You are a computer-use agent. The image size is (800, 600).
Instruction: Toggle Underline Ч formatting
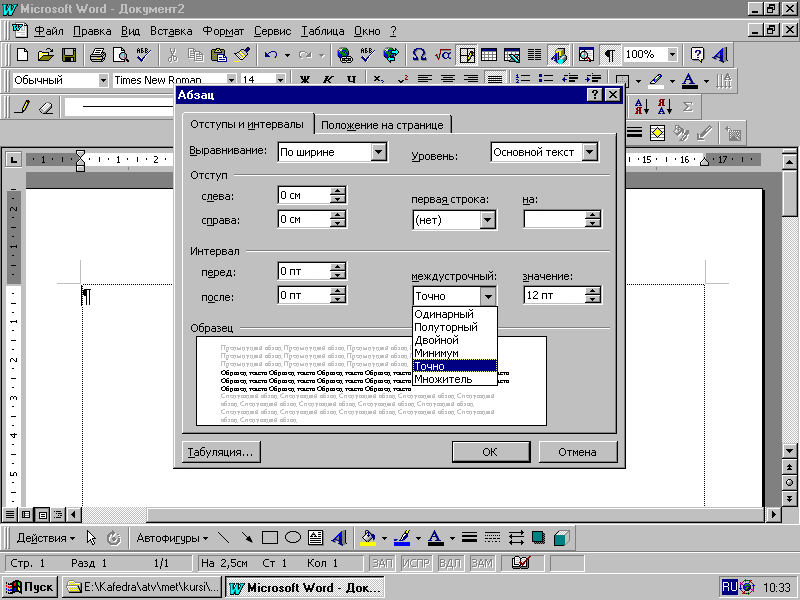(x=351, y=80)
